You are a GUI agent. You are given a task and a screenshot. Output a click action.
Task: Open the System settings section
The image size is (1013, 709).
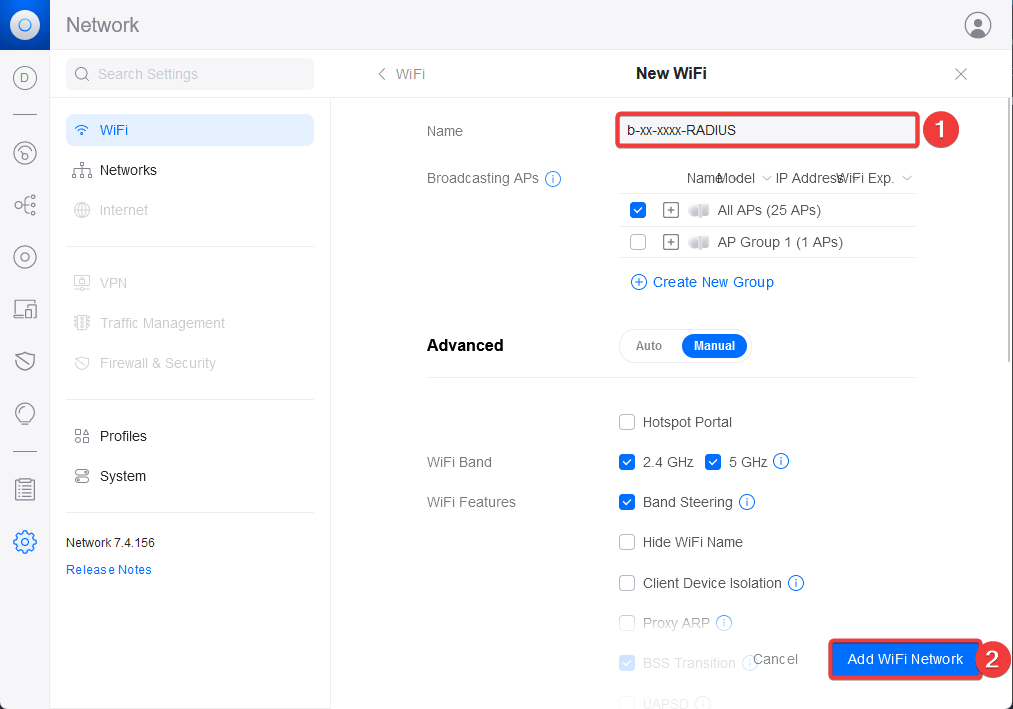click(190, 476)
